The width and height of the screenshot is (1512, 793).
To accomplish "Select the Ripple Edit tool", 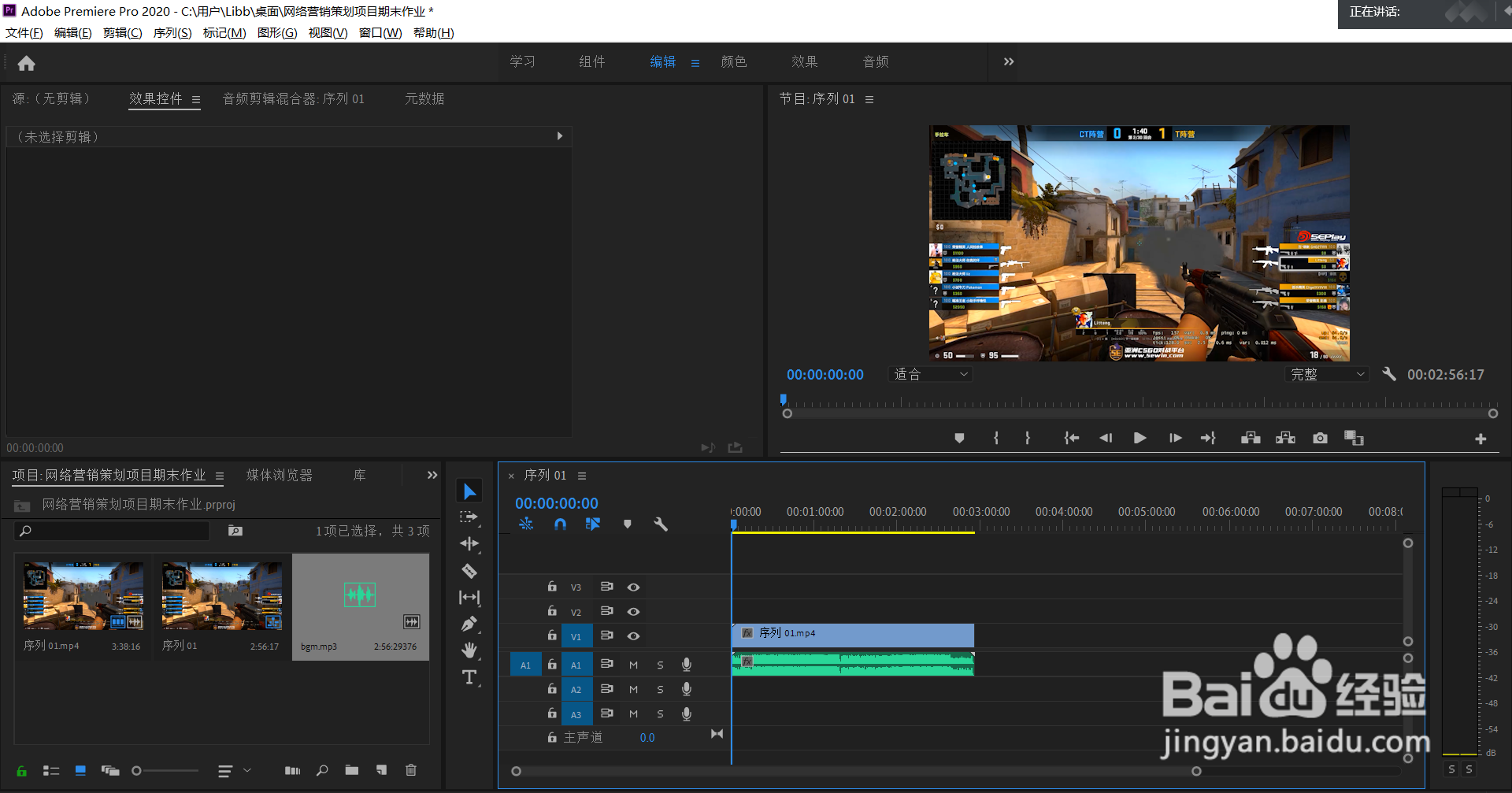I will tap(469, 544).
